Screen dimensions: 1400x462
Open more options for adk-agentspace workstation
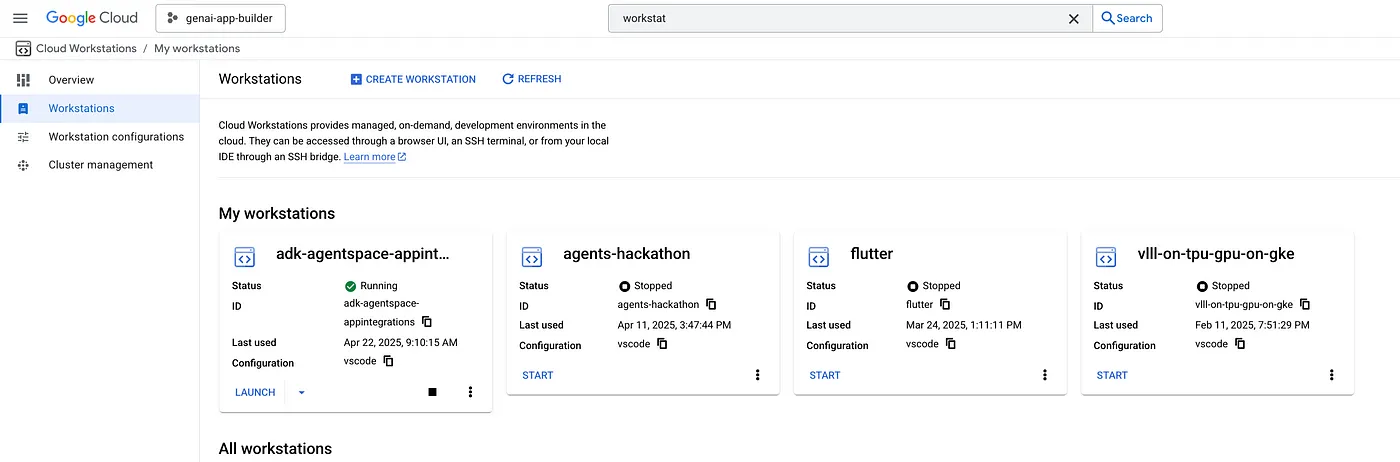click(470, 392)
